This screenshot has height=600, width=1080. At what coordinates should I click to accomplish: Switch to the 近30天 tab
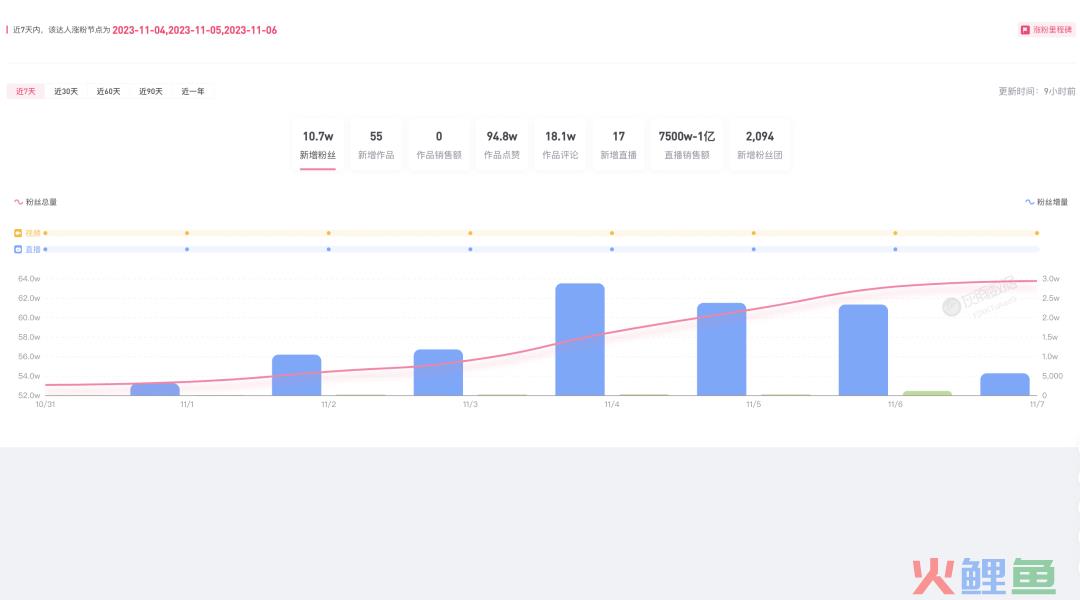coord(66,91)
